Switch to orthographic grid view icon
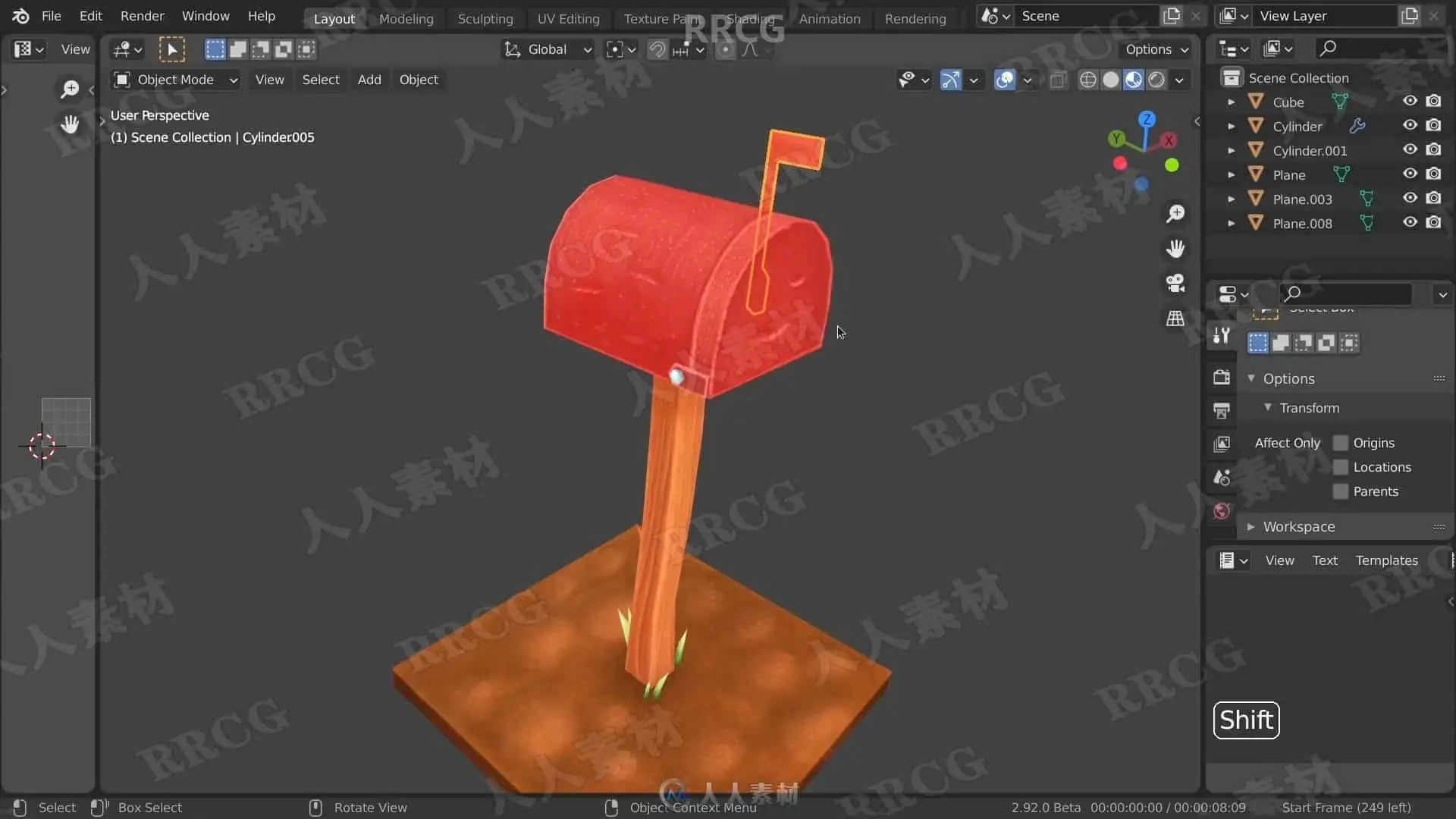1456x819 pixels. coord(1175,318)
